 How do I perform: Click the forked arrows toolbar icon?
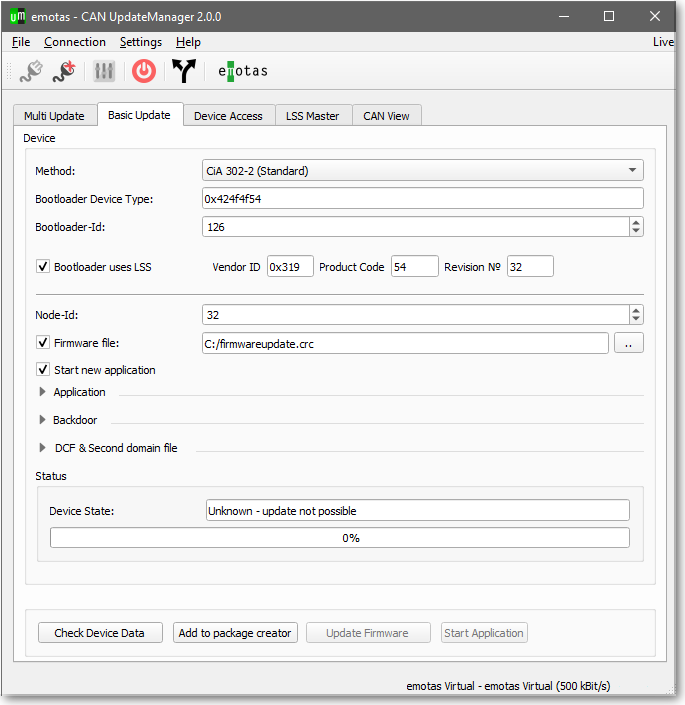pyautogui.click(x=184, y=71)
